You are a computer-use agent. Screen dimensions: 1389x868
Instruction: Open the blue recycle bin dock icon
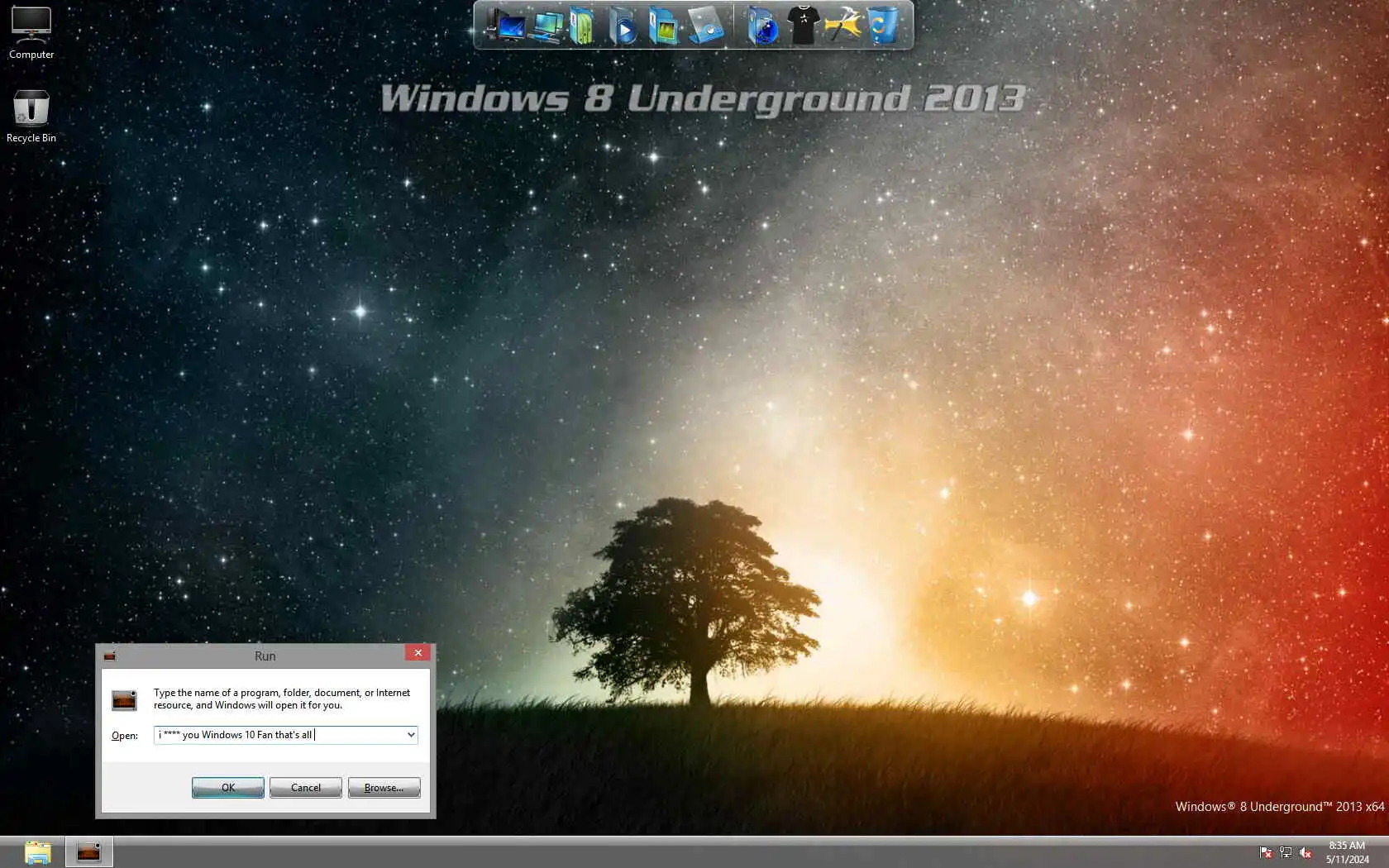(882, 25)
